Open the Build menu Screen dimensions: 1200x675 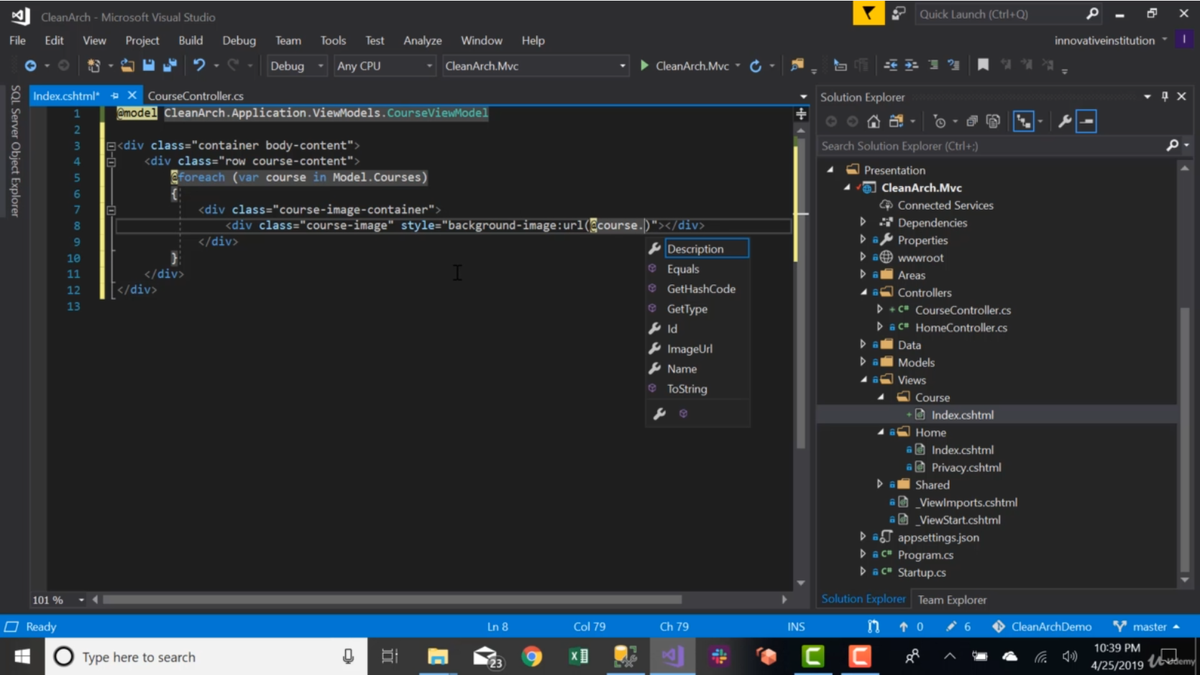click(x=190, y=41)
